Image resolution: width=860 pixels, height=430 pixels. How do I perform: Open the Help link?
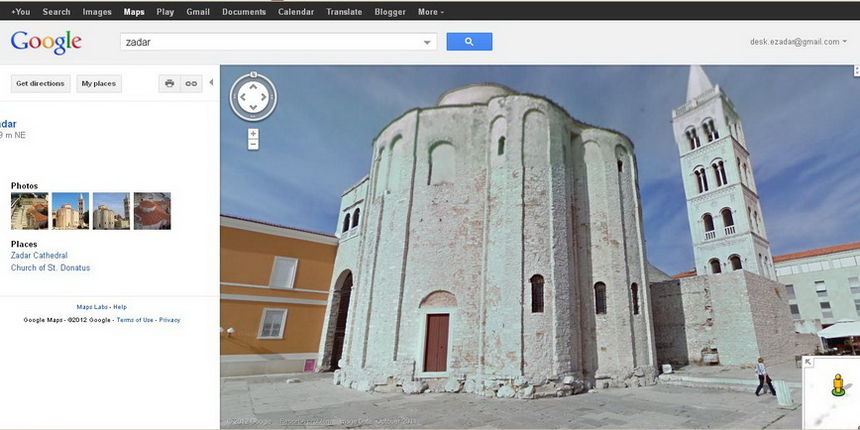(x=120, y=307)
